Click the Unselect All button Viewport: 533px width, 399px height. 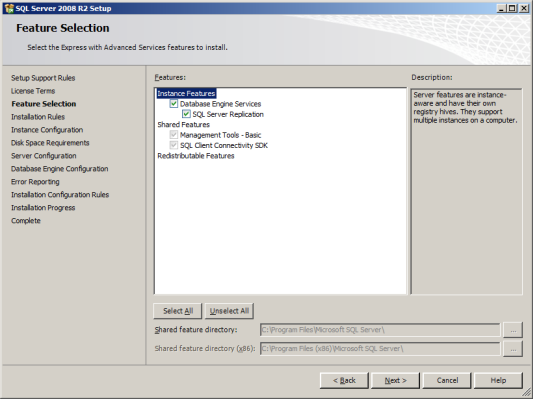(x=229, y=311)
